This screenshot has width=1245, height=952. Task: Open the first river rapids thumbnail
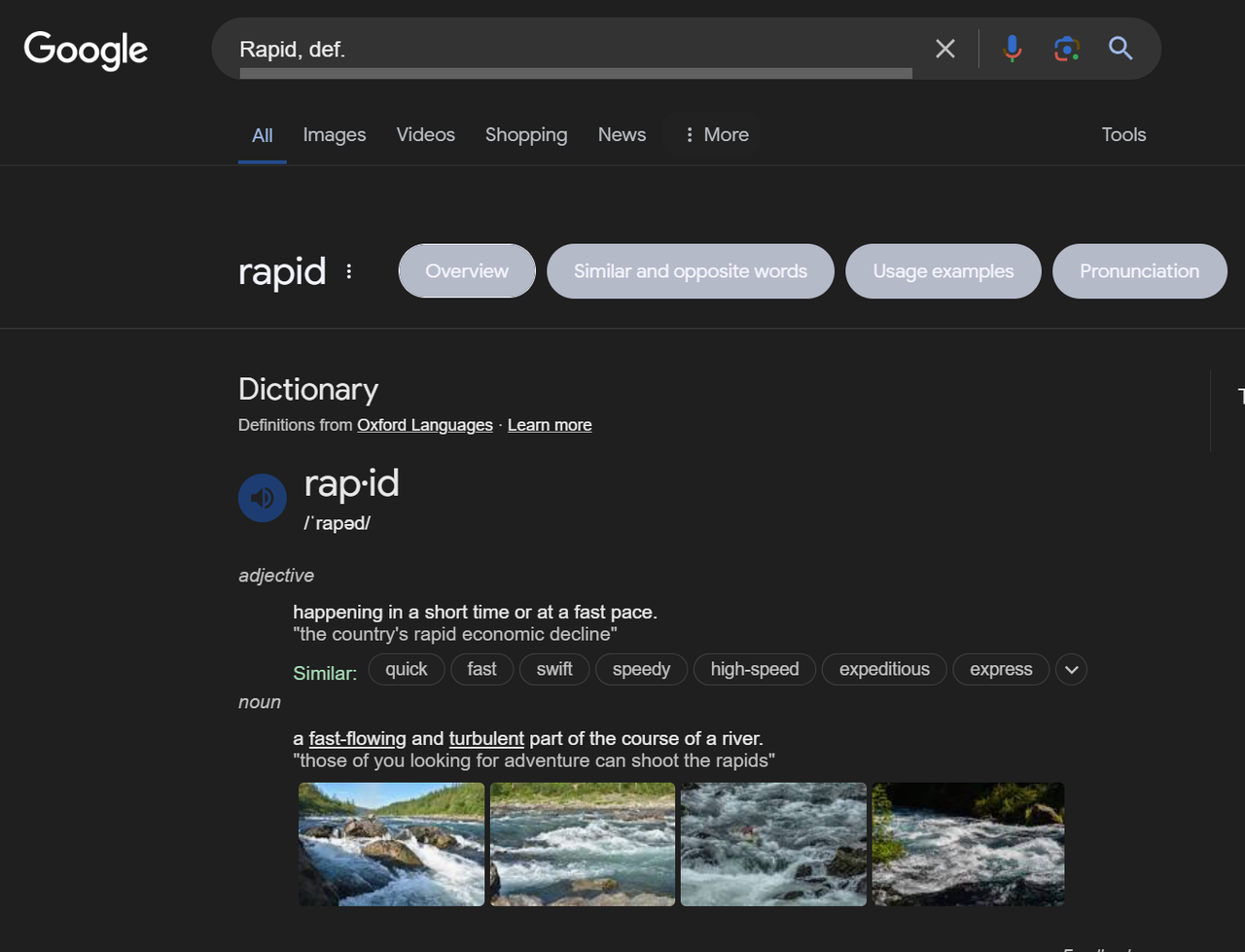(391, 844)
